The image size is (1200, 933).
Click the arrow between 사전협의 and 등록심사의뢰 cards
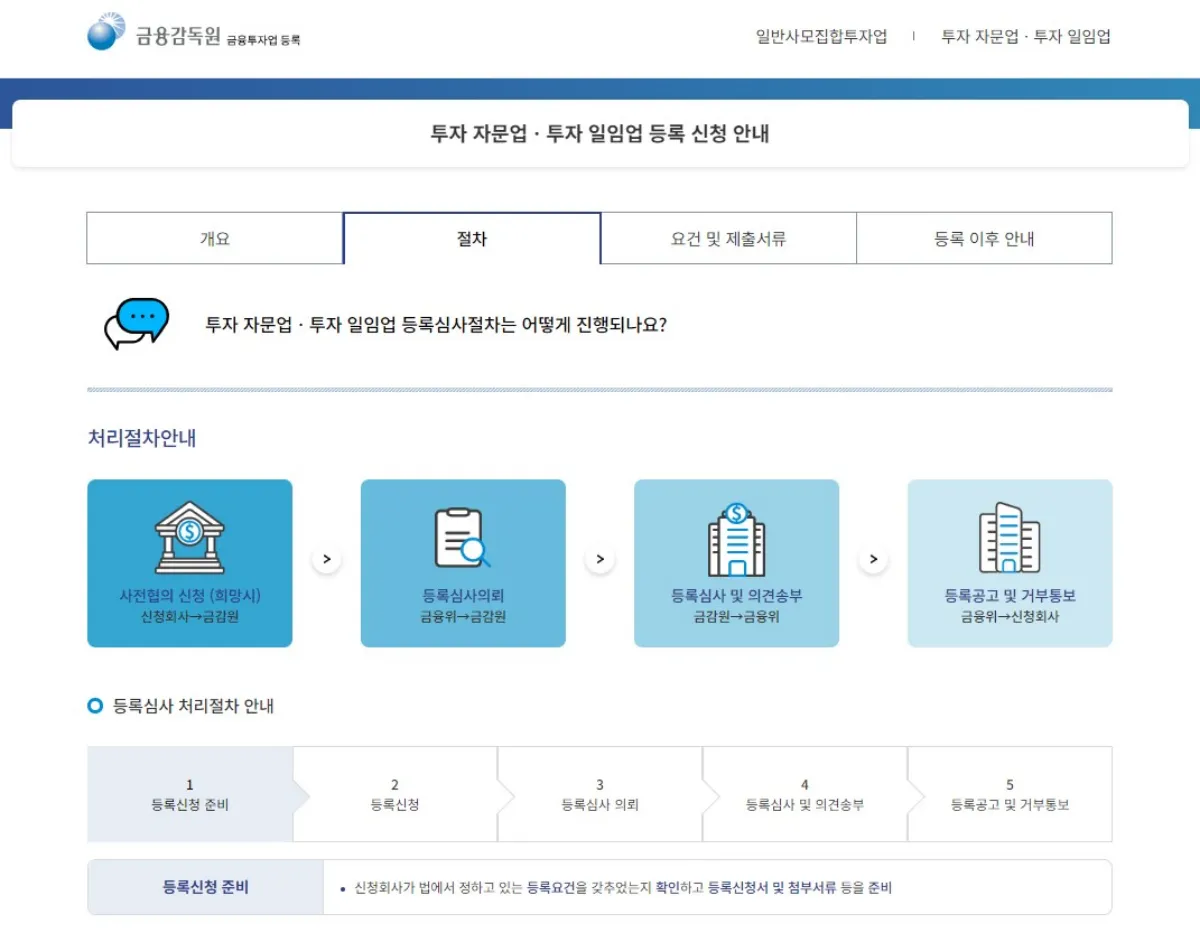tap(327, 559)
